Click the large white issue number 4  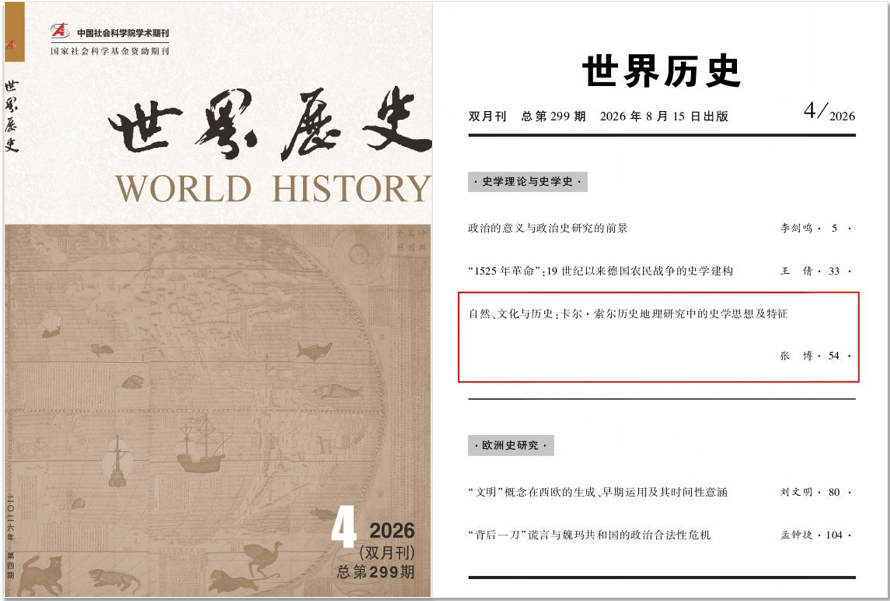coord(343,527)
